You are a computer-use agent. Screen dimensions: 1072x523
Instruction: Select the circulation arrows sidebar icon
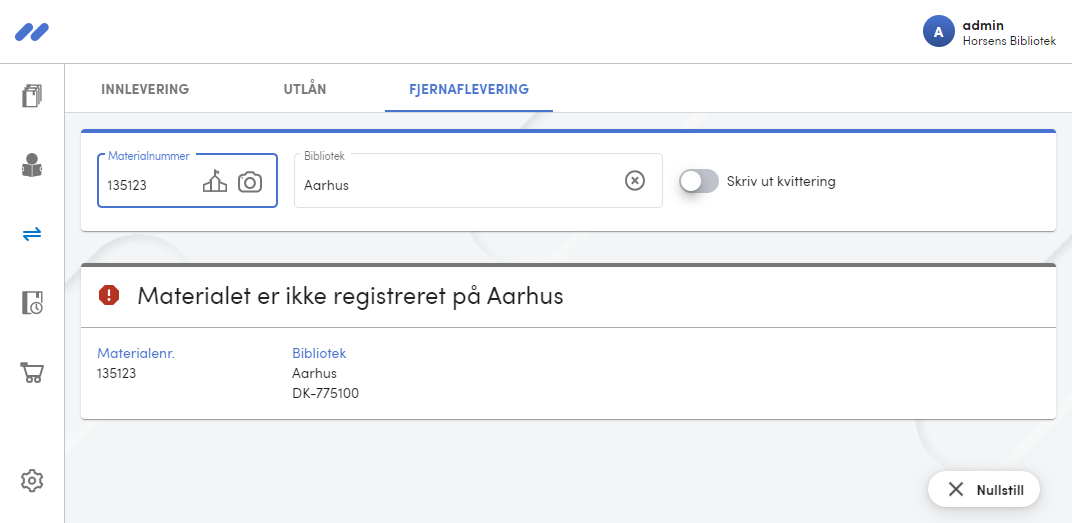click(32, 234)
